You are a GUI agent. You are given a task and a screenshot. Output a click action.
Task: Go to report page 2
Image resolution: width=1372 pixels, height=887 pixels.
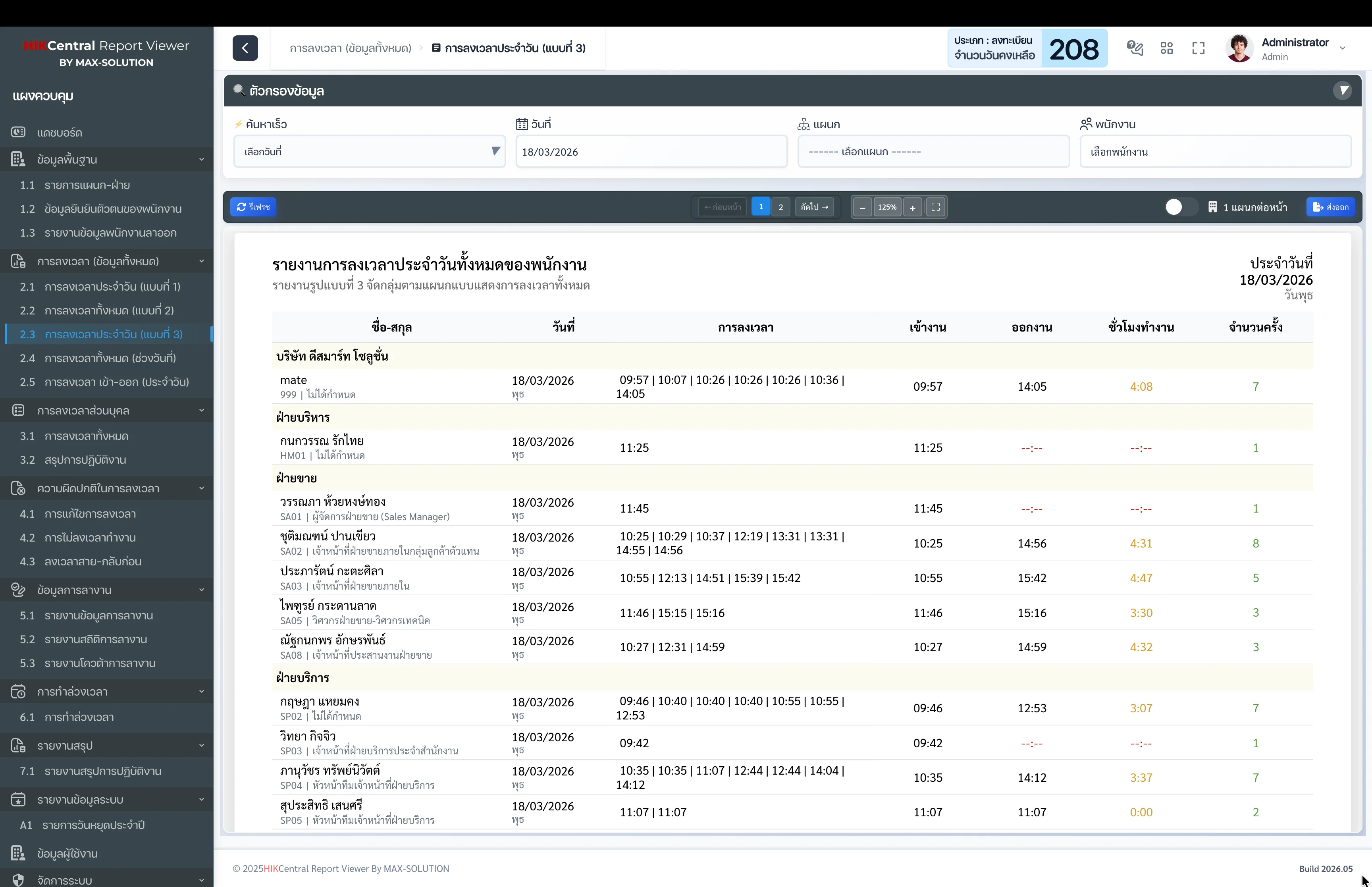(781, 207)
